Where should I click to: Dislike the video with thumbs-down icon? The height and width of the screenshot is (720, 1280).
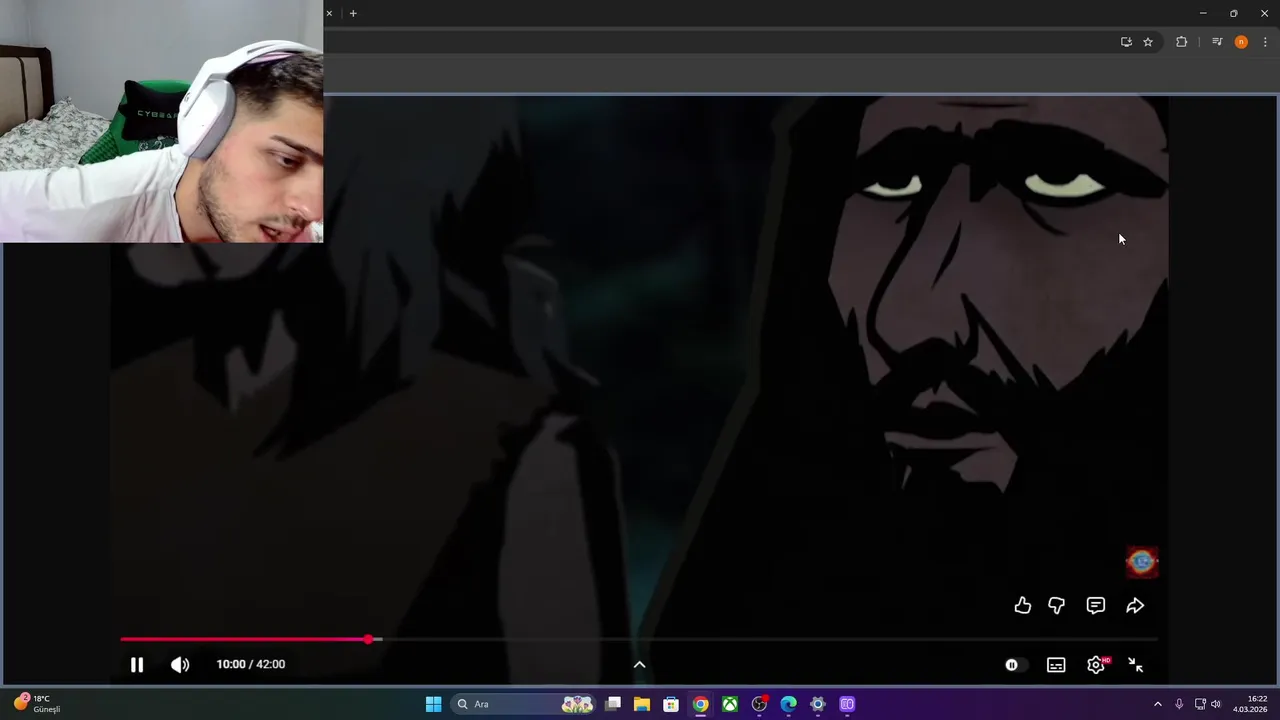pyautogui.click(x=1056, y=605)
